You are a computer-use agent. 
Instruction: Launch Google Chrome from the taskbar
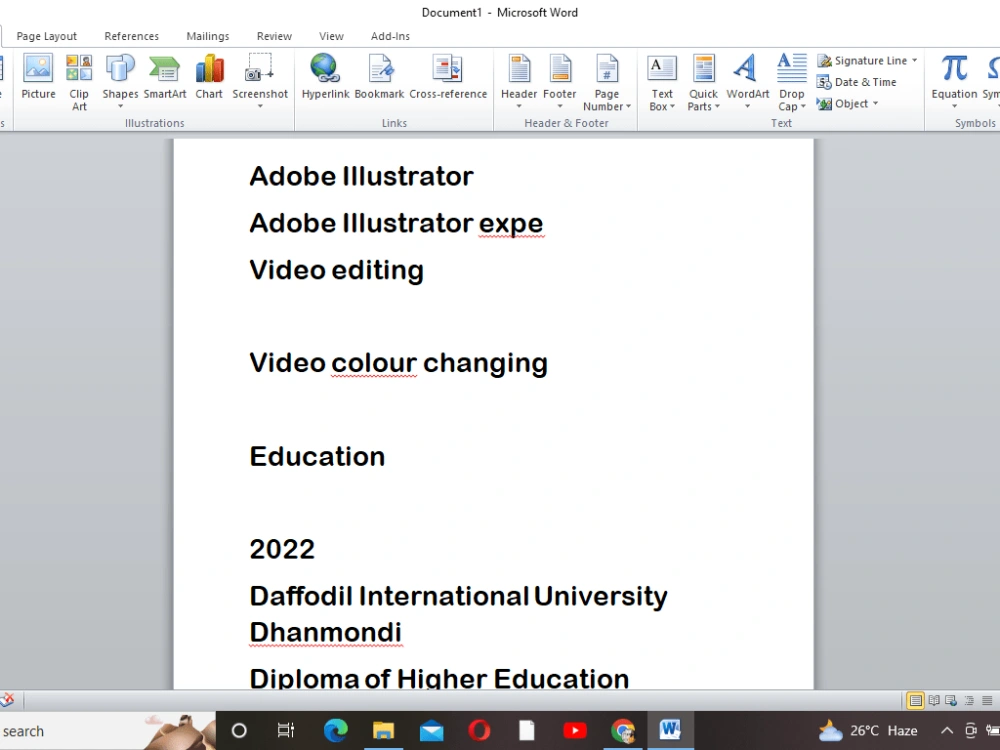622,730
